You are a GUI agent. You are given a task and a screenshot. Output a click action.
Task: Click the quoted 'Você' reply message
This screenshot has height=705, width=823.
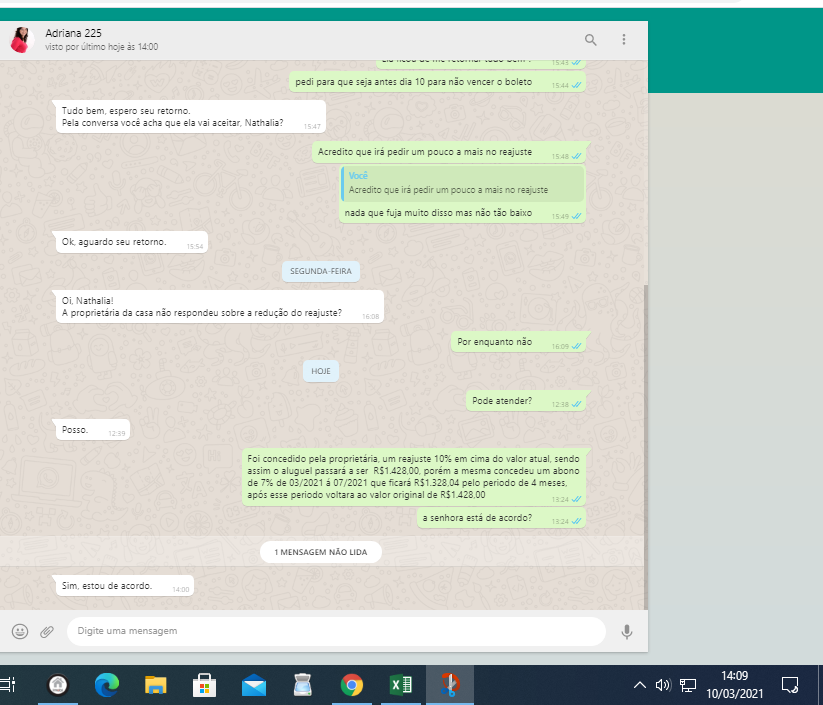coord(462,183)
